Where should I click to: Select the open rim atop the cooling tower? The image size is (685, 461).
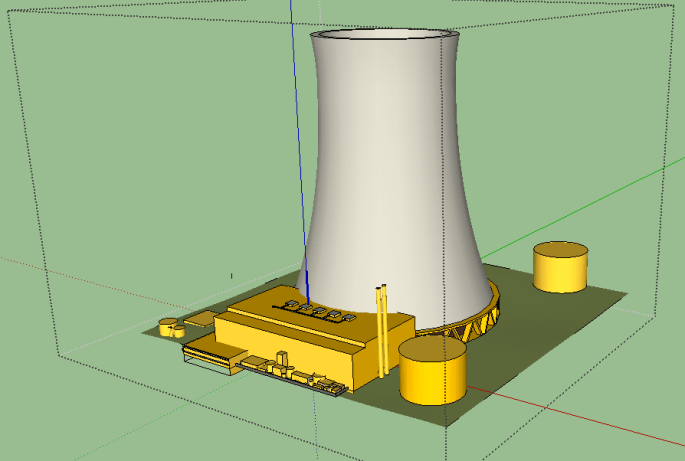pyautogui.click(x=385, y=35)
